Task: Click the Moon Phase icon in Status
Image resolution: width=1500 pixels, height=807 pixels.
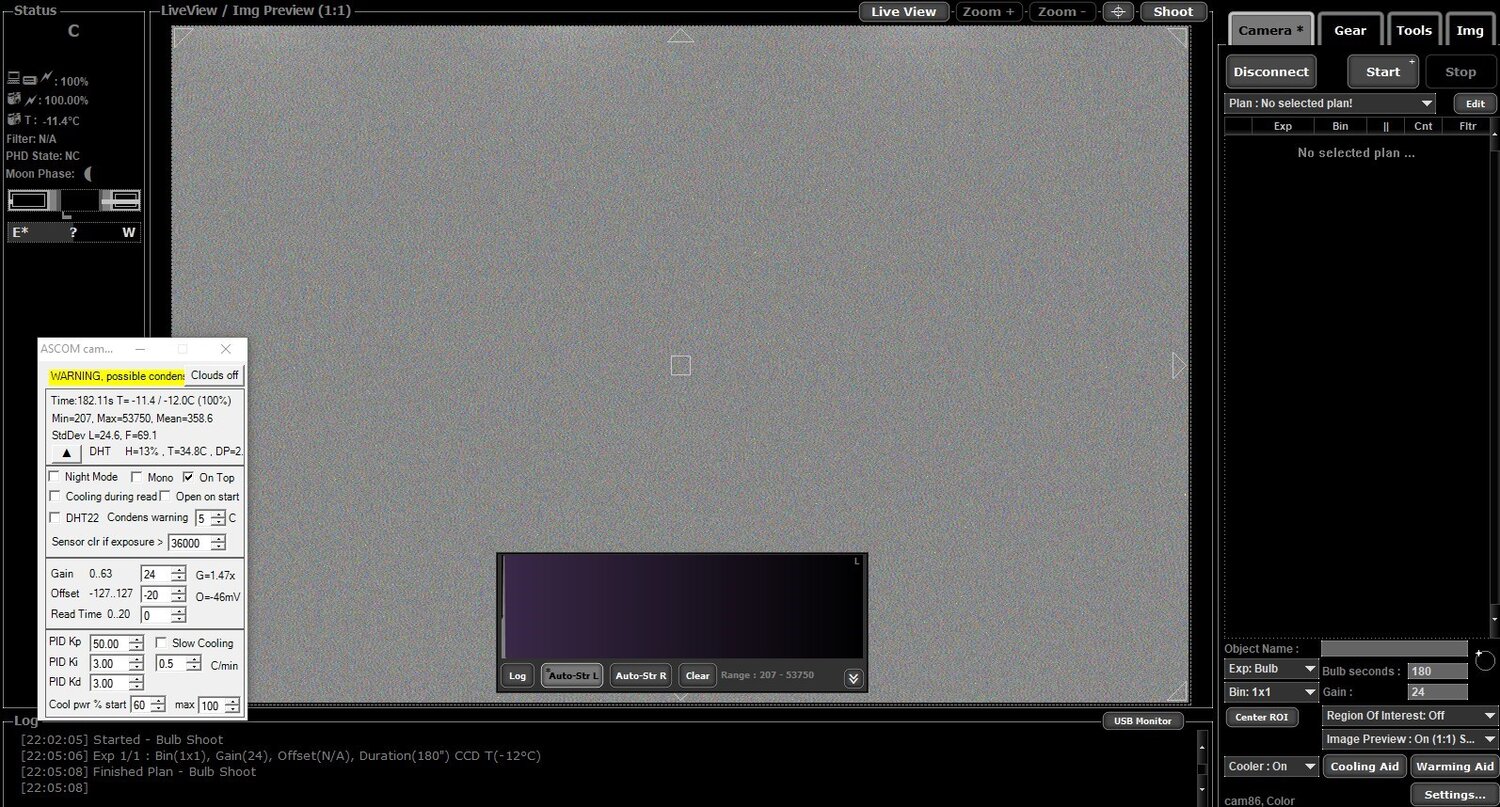Action: [x=89, y=174]
